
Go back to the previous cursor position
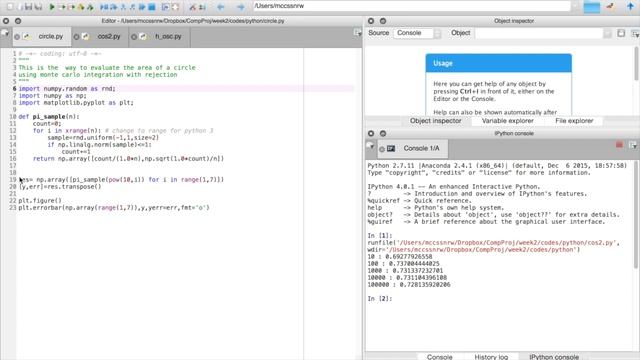tap(220, 7)
